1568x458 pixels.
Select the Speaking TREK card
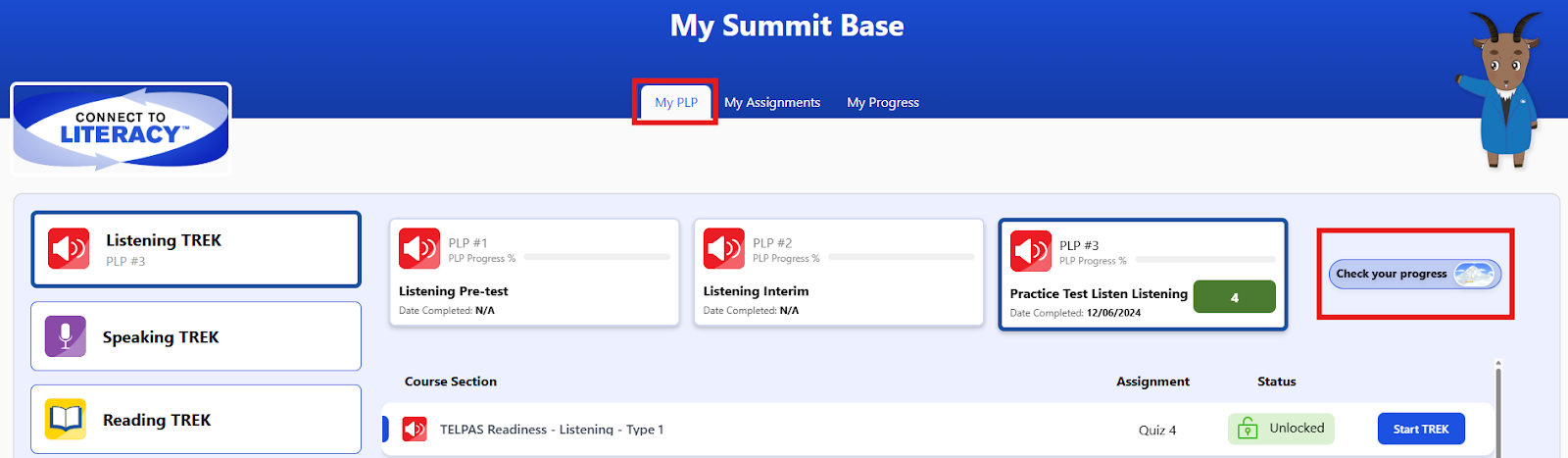click(x=196, y=336)
